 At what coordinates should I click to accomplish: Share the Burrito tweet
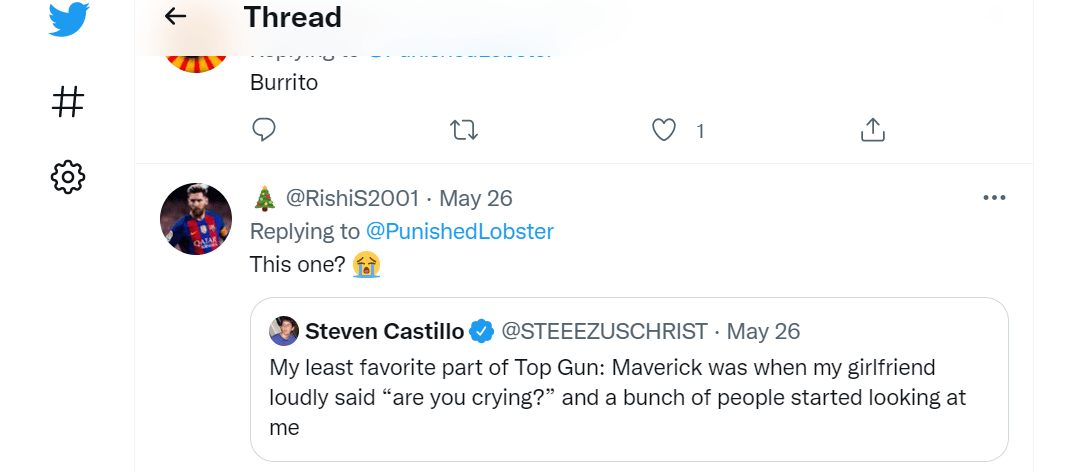[872, 130]
